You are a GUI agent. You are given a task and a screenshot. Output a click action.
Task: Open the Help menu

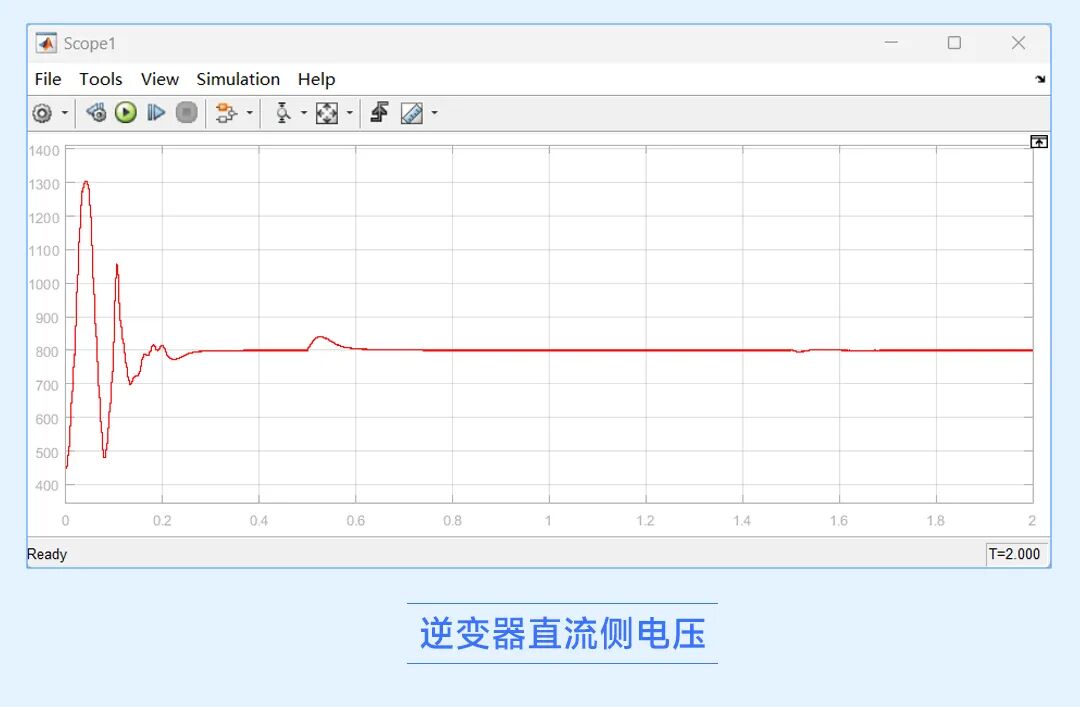(x=316, y=79)
